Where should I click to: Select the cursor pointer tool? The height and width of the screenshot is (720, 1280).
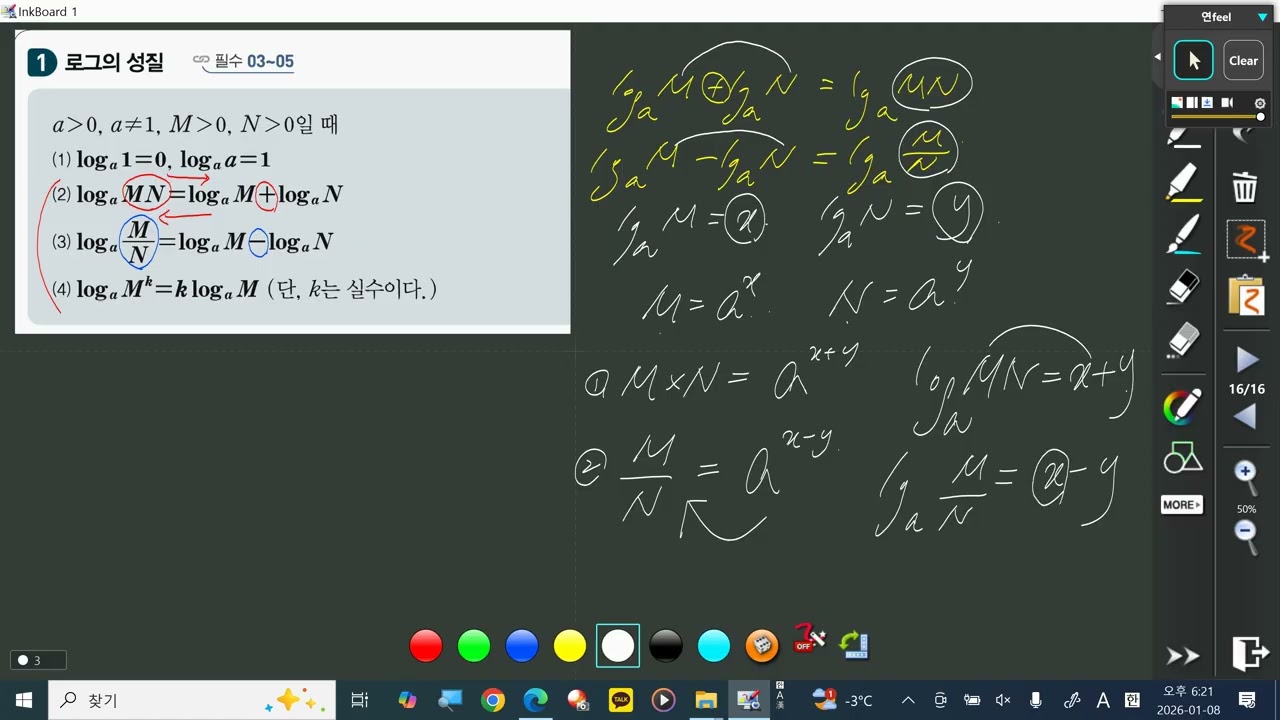[1193, 60]
